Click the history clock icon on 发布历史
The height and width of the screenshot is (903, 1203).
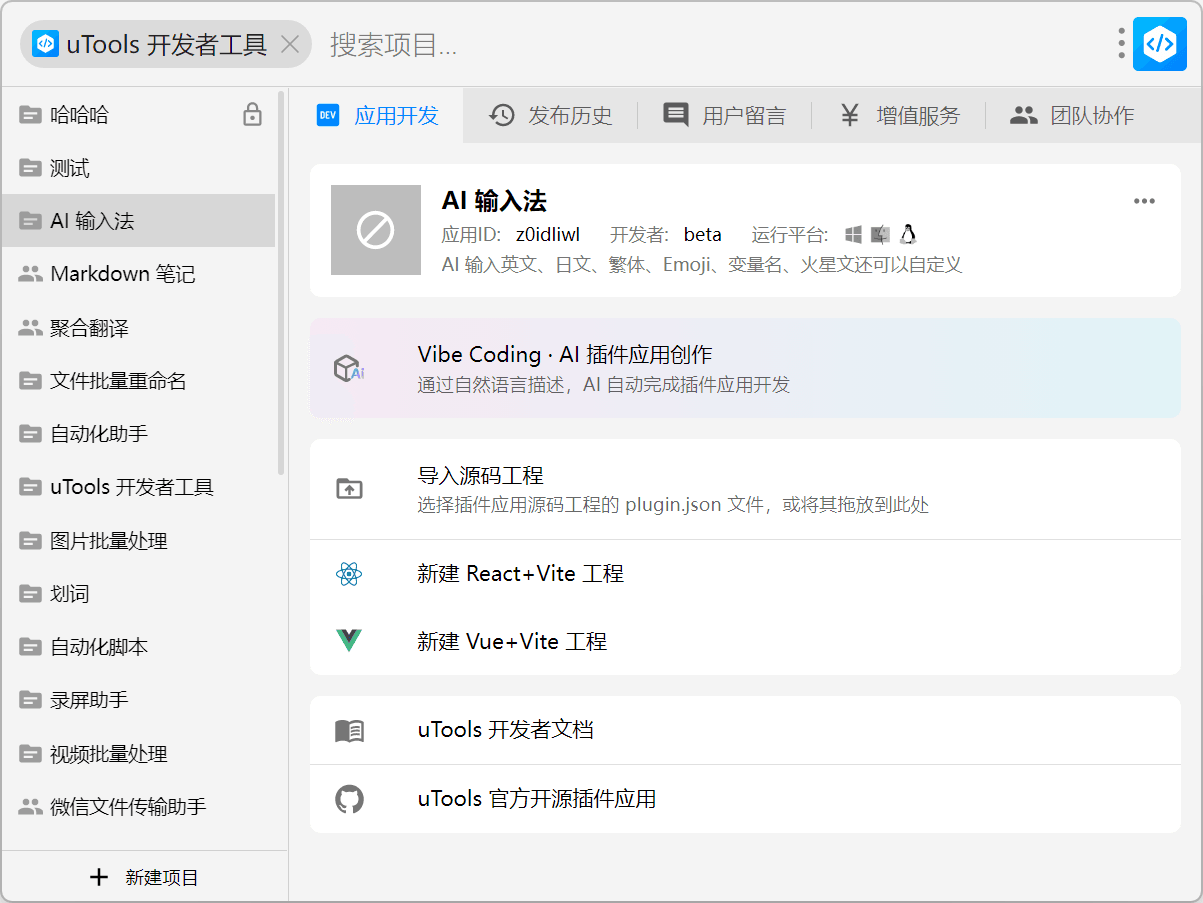pyautogui.click(x=502, y=115)
